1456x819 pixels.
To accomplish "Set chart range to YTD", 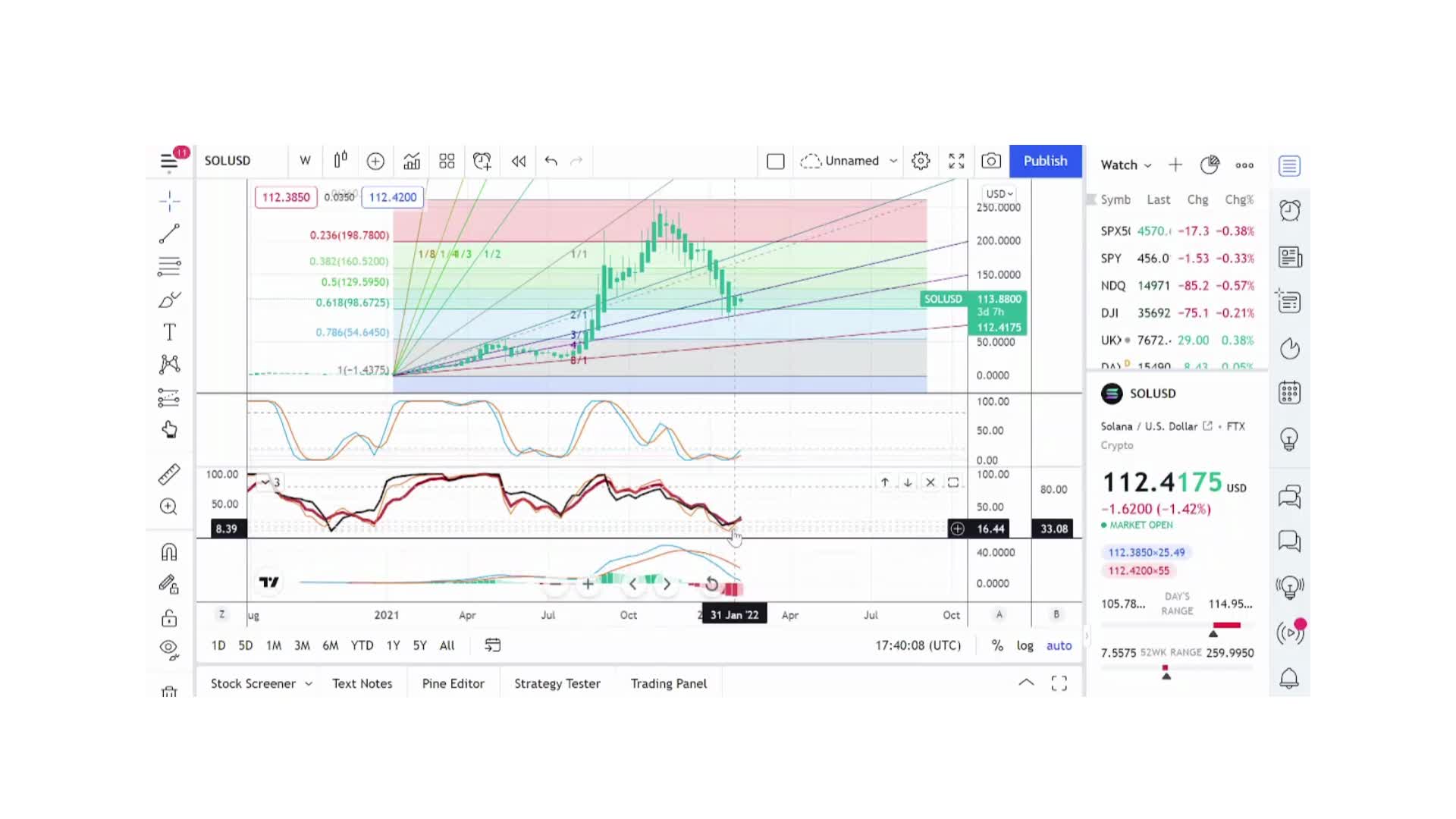I will click(362, 645).
